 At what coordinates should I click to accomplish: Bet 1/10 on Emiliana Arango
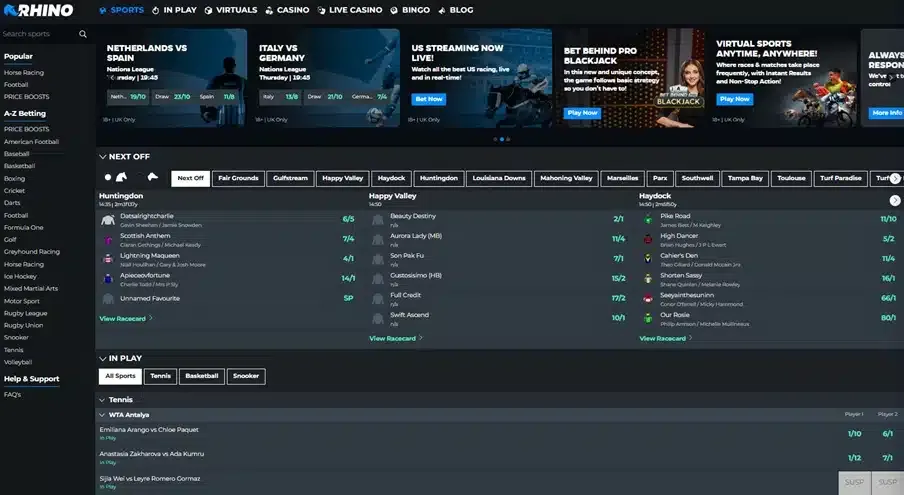(854, 434)
